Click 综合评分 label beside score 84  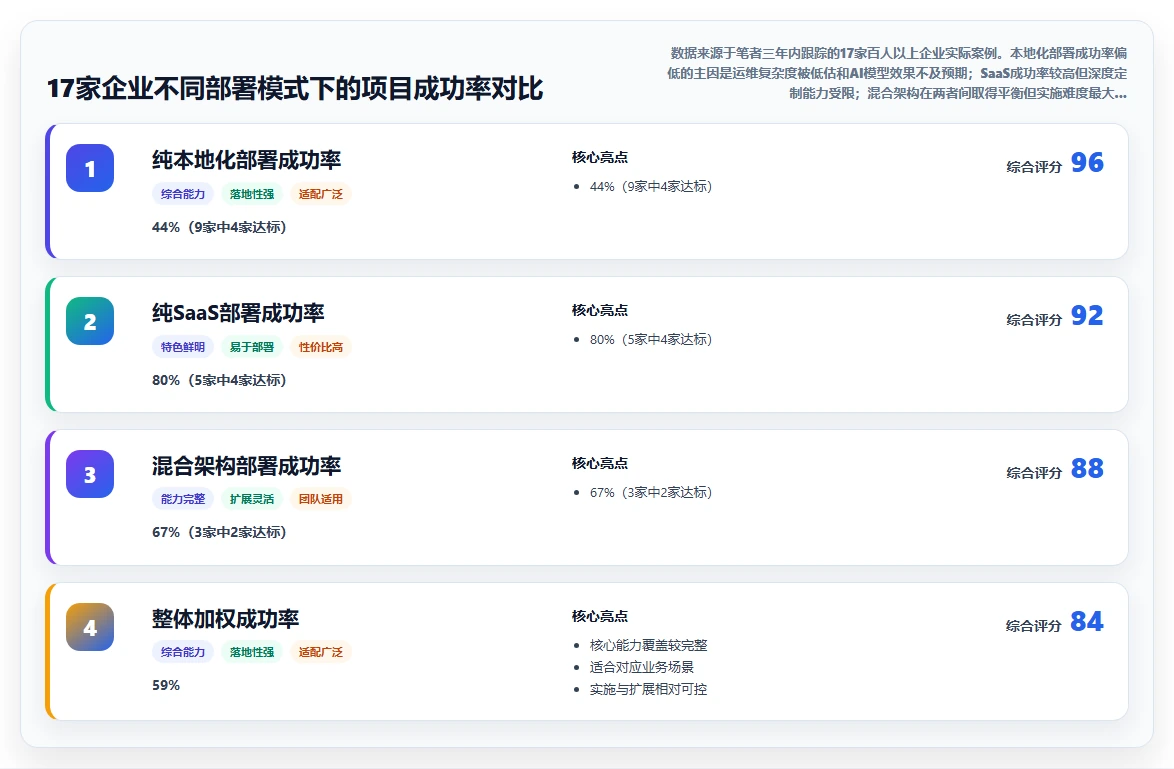click(1034, 626)
